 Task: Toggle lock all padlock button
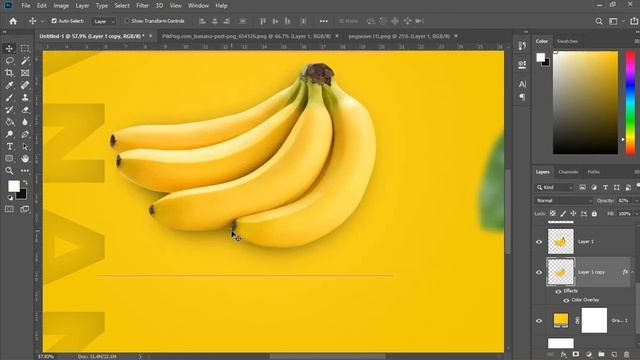pyautogui.click(x=594, y=213)
